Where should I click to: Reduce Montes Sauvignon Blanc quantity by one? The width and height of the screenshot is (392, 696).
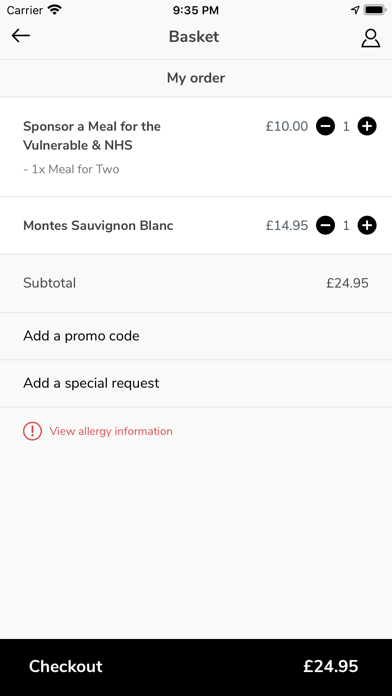(325, 225)
